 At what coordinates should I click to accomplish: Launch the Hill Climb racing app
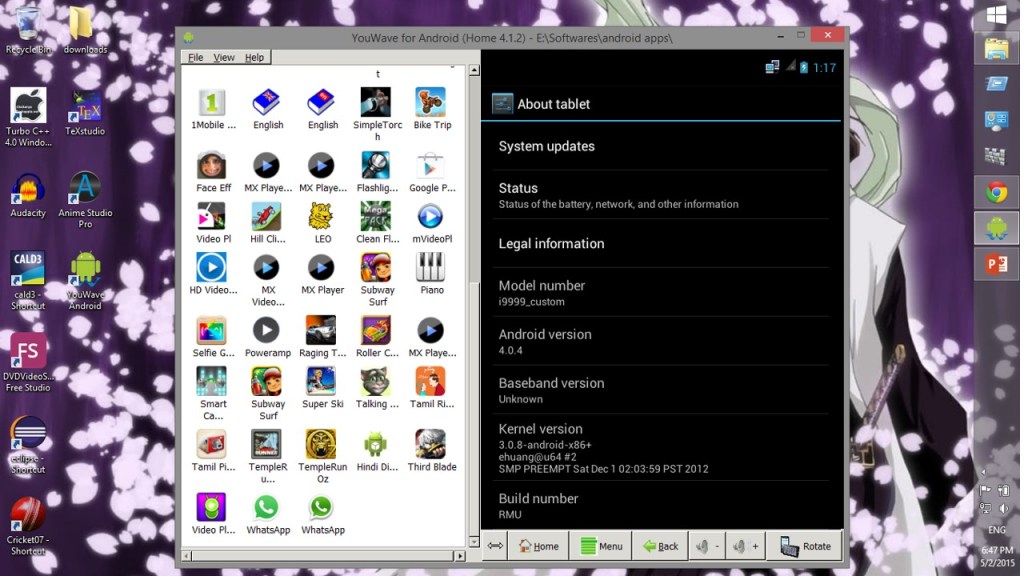[x=266, y=217]
